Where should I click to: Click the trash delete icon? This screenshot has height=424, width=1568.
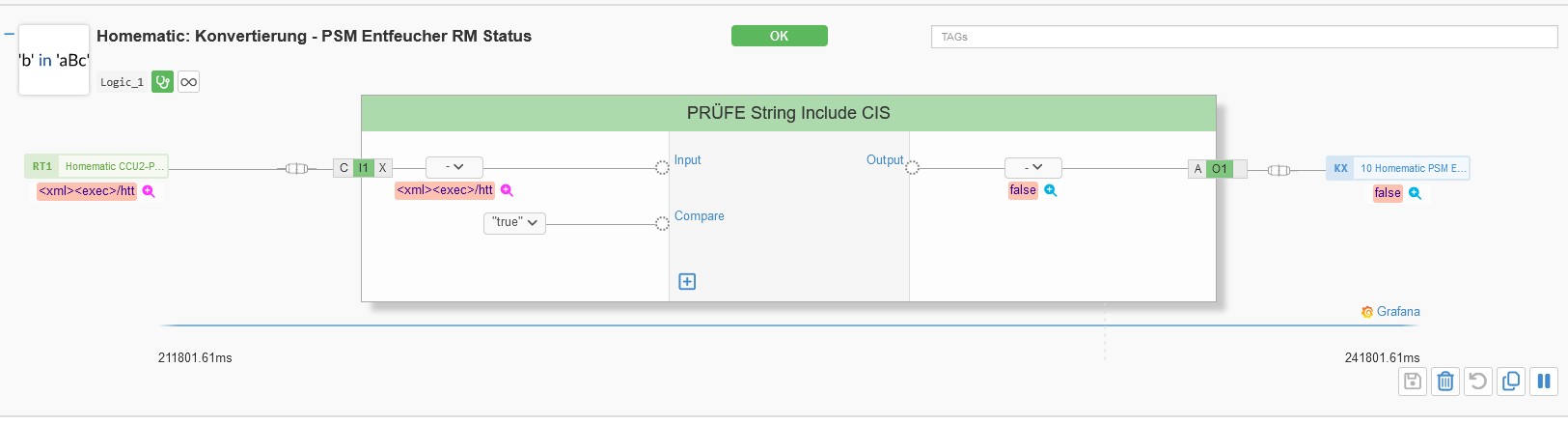point(1445,381)
